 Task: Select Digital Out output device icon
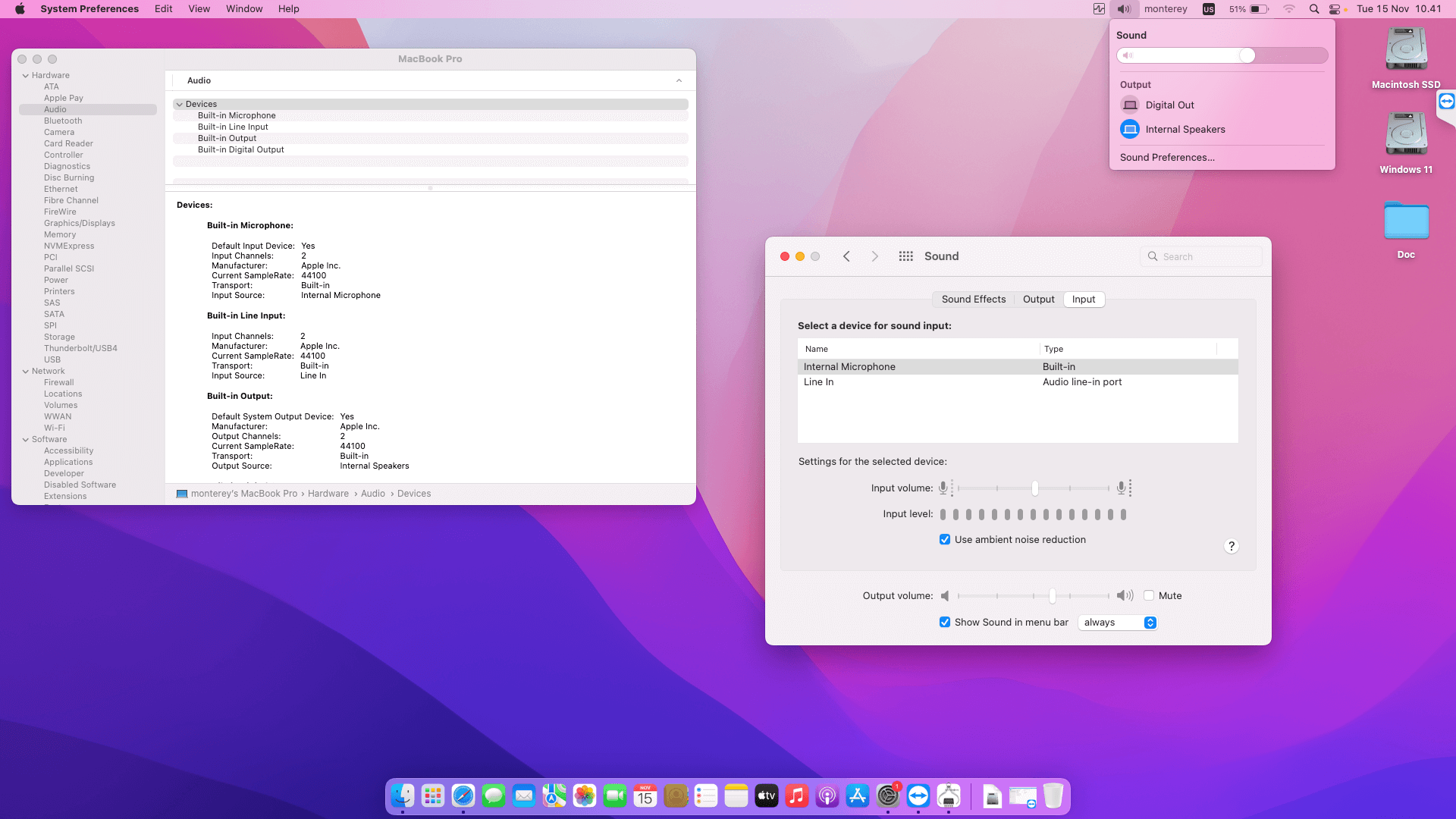[x=1130, y=105]
